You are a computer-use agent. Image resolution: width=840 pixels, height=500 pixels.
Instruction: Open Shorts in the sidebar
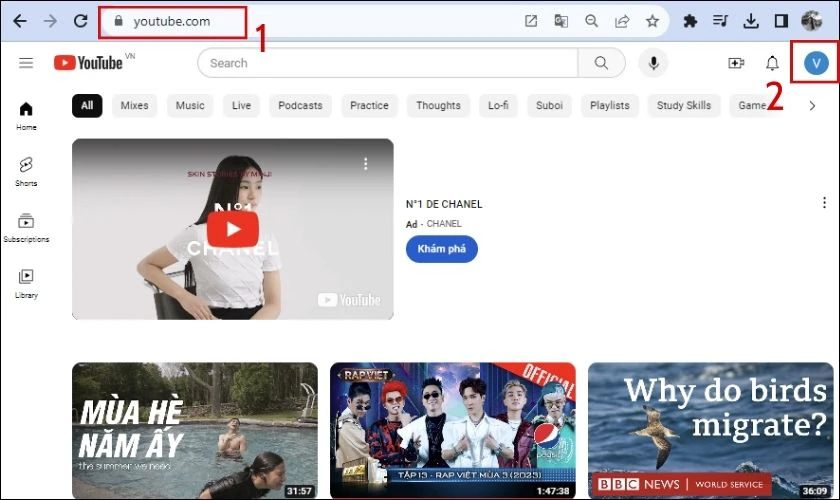[x=26, y=171]
